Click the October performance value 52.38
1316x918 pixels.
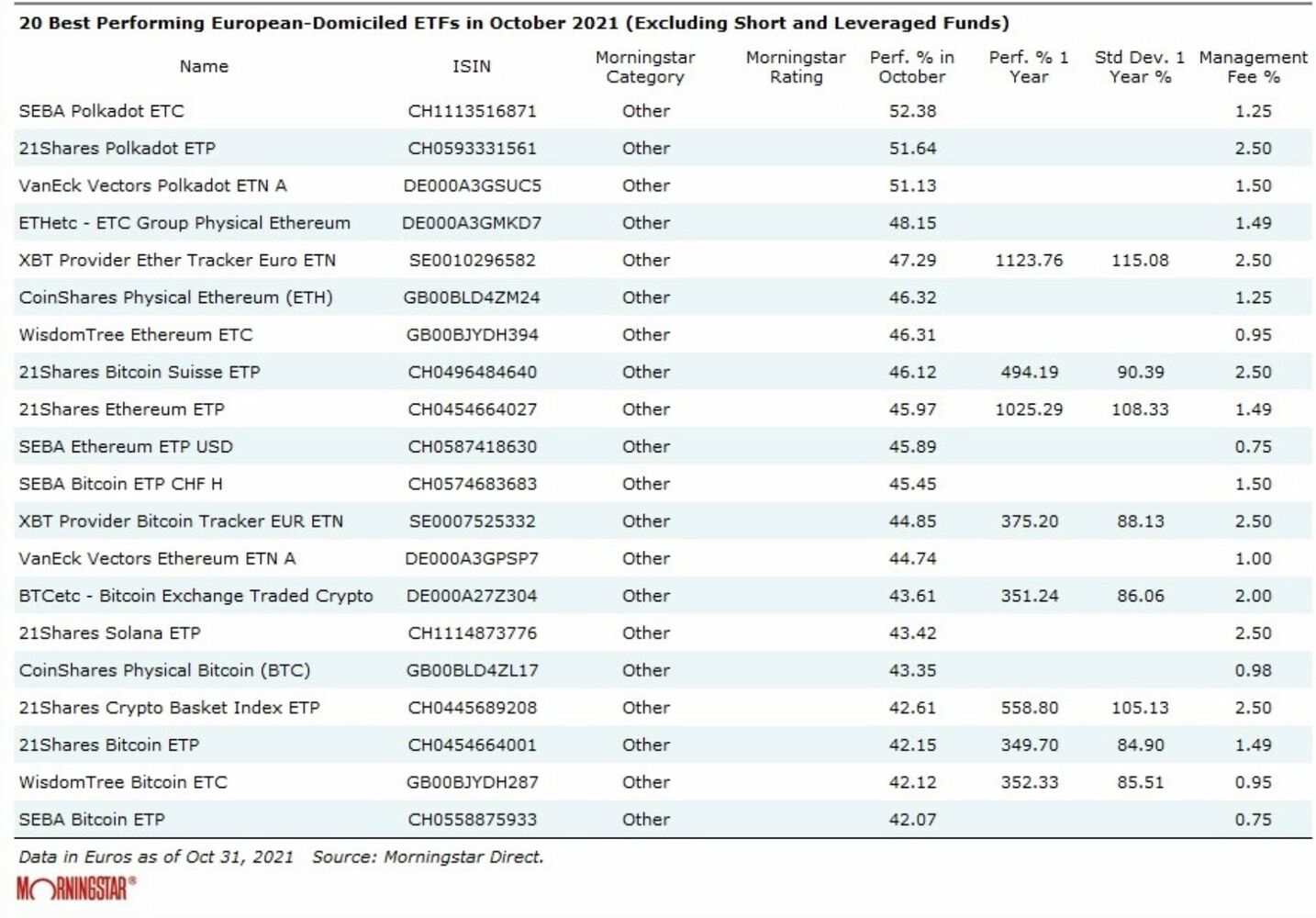point(912,111)
